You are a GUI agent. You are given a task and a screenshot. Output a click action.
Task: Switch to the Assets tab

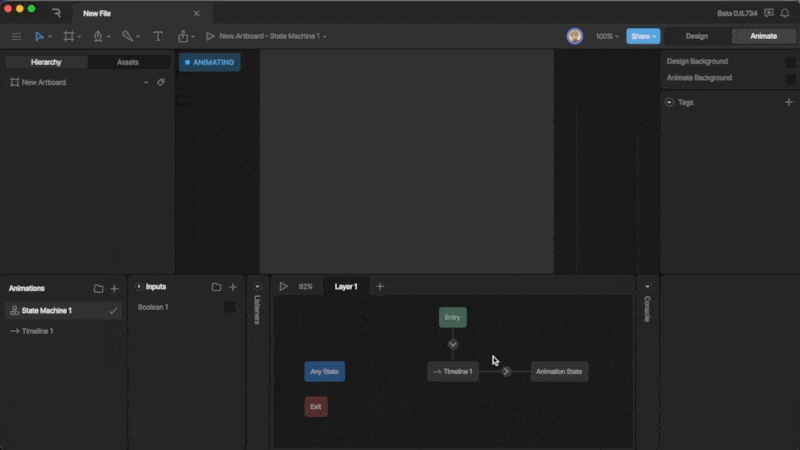[x=128, y=62]
